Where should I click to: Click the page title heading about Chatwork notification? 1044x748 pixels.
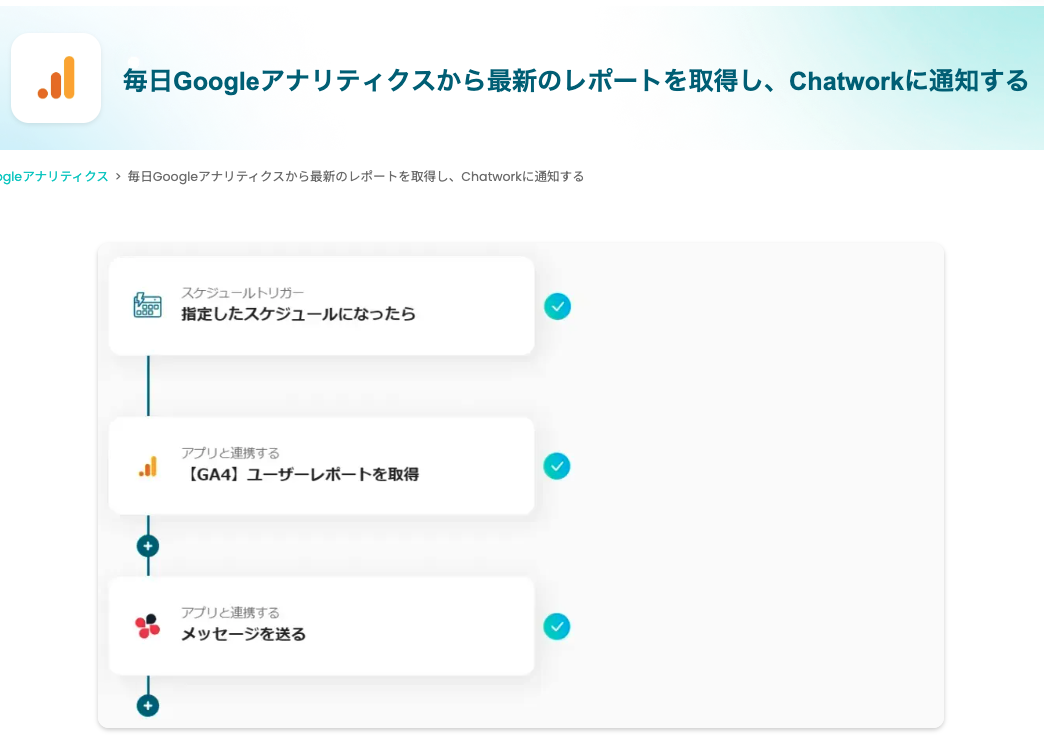575,81
